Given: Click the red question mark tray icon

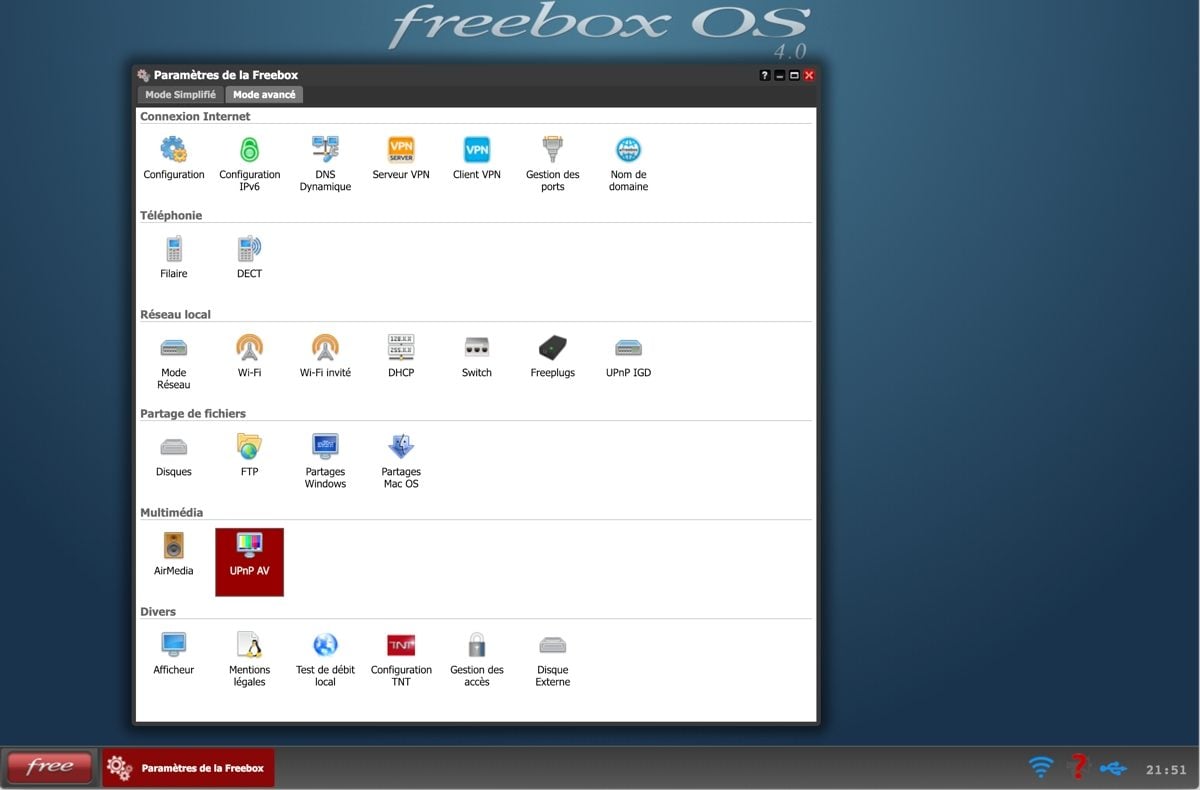Looking at the screenshot, I should pyautogui.click(x=1077, y=766).
